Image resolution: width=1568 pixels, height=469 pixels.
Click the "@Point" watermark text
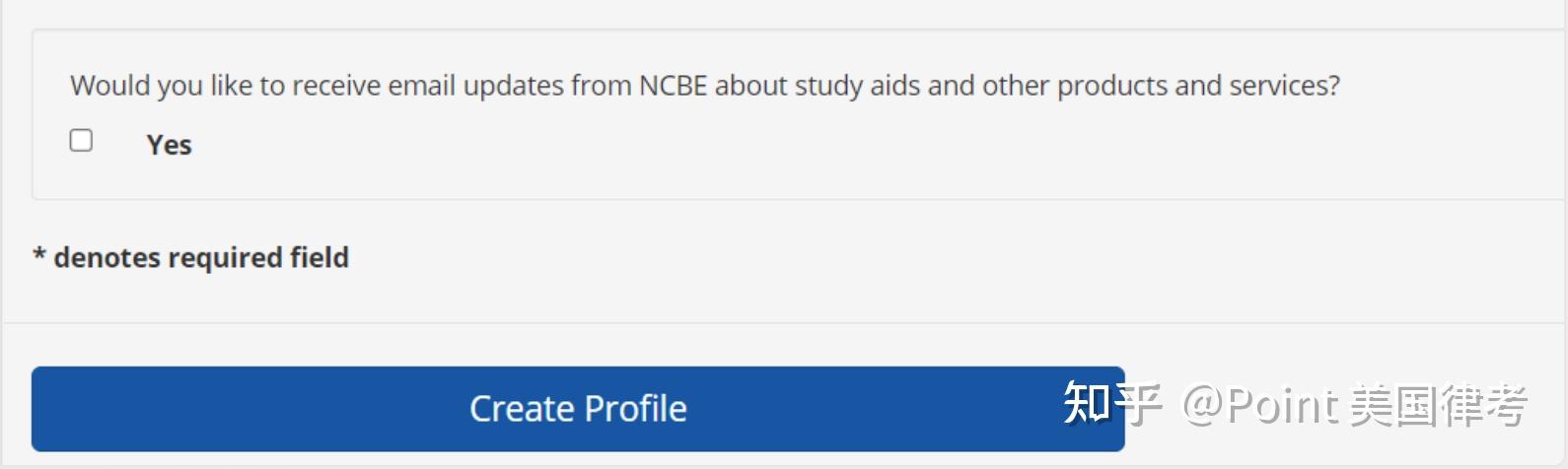1259,406
